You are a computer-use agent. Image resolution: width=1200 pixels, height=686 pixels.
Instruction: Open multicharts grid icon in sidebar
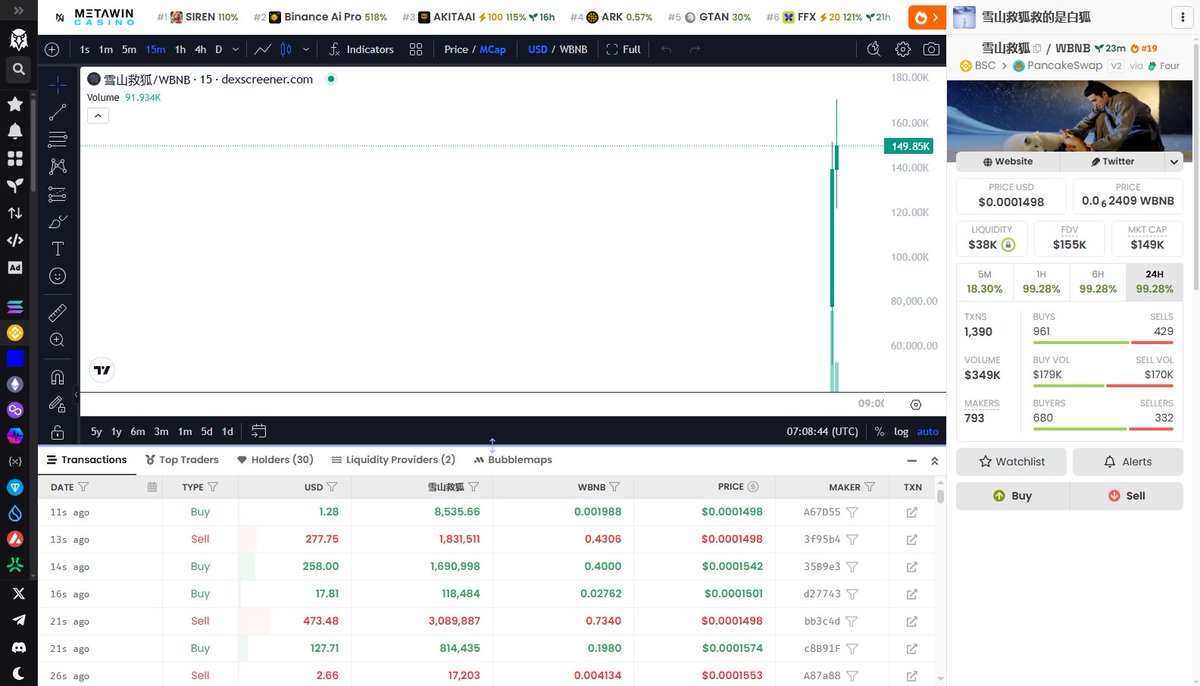click(15, 158)
